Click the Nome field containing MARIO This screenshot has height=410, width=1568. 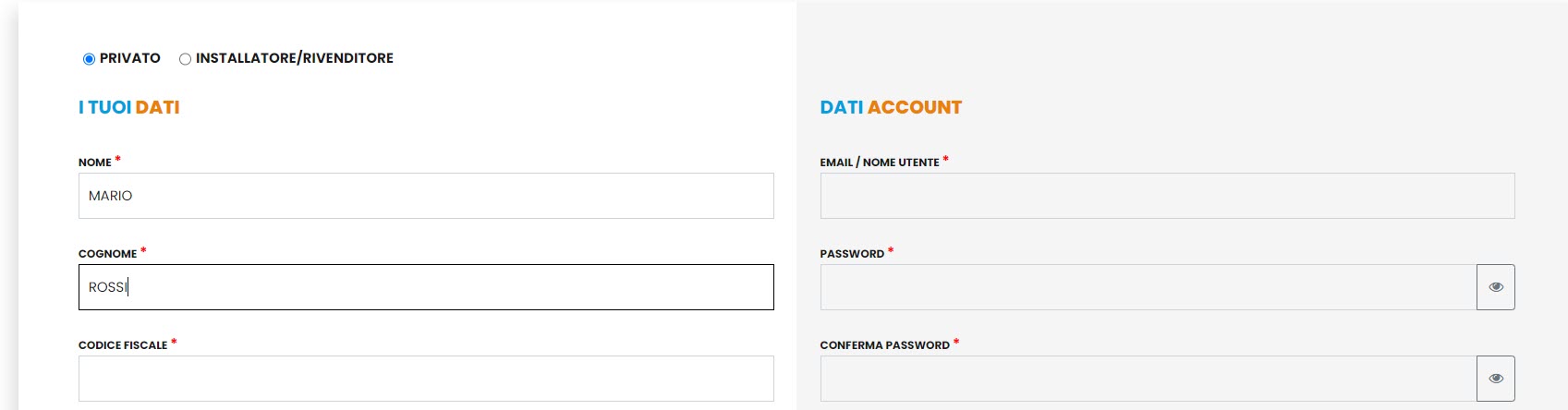coord(425,196)
